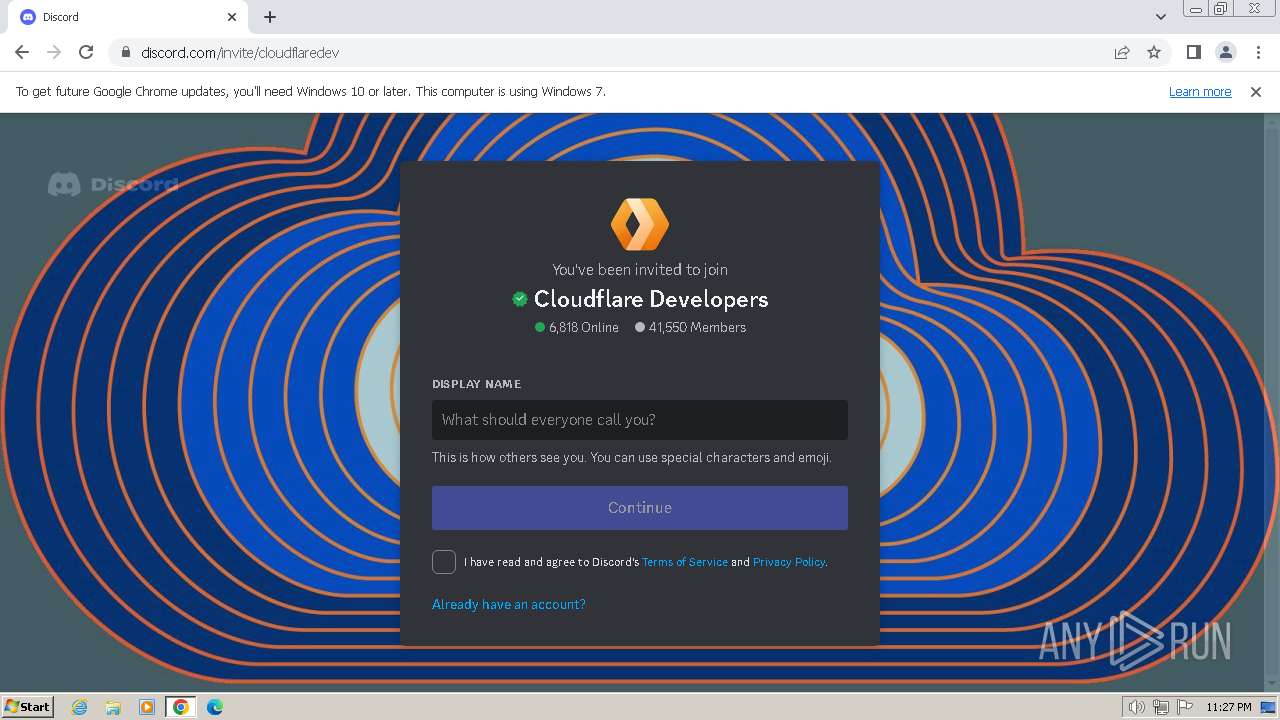Dismiss the Chrome update notification bar
Screen dimensions: 1280x720
coord(1256,91)
